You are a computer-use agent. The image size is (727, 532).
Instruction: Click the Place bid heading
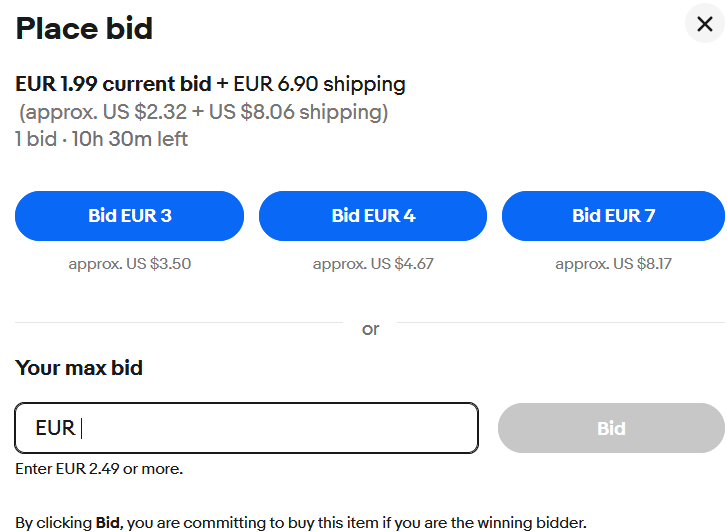pos(84,28)
